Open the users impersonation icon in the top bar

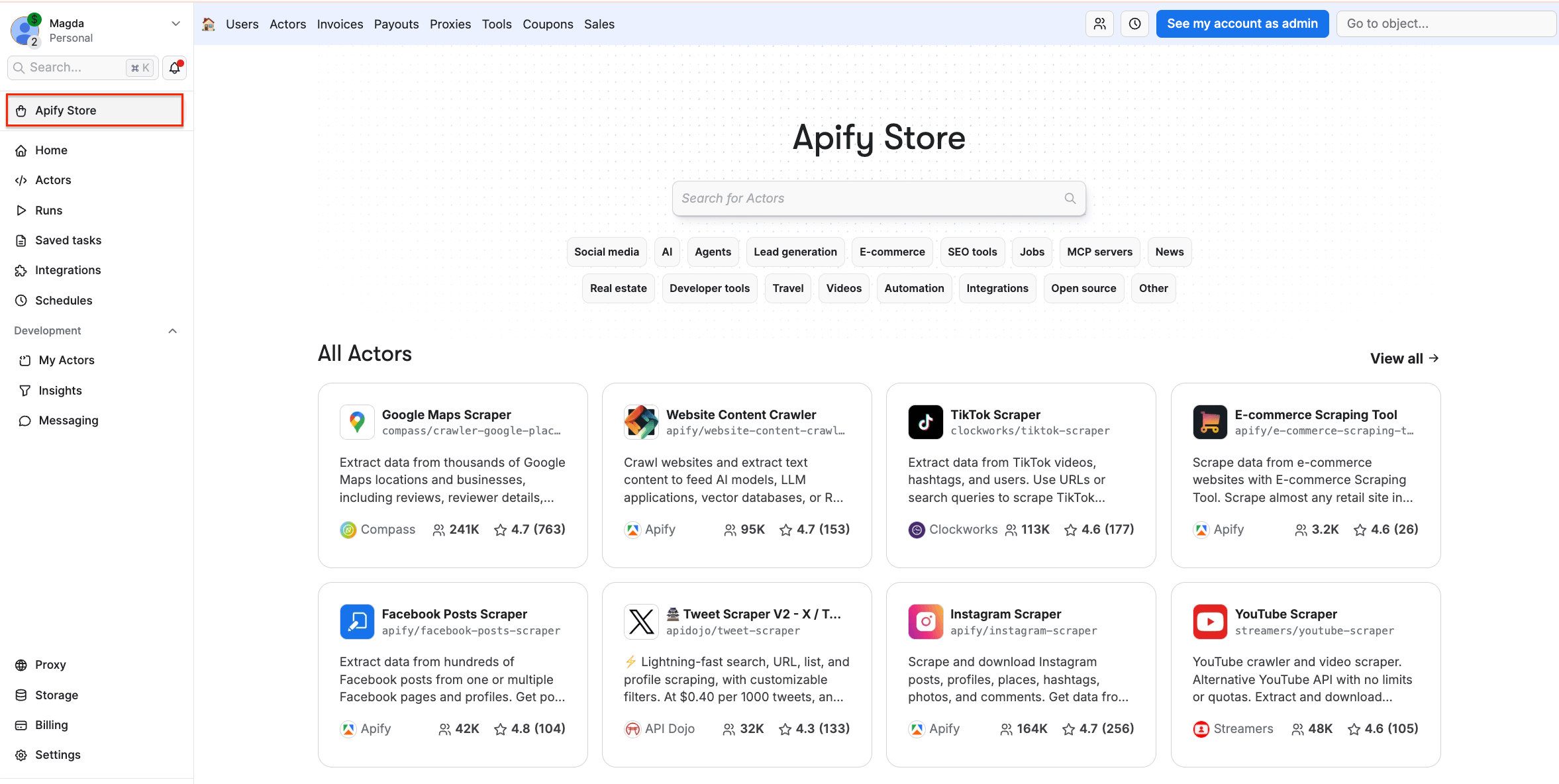pyautogui.click(x=1099, y=23)
